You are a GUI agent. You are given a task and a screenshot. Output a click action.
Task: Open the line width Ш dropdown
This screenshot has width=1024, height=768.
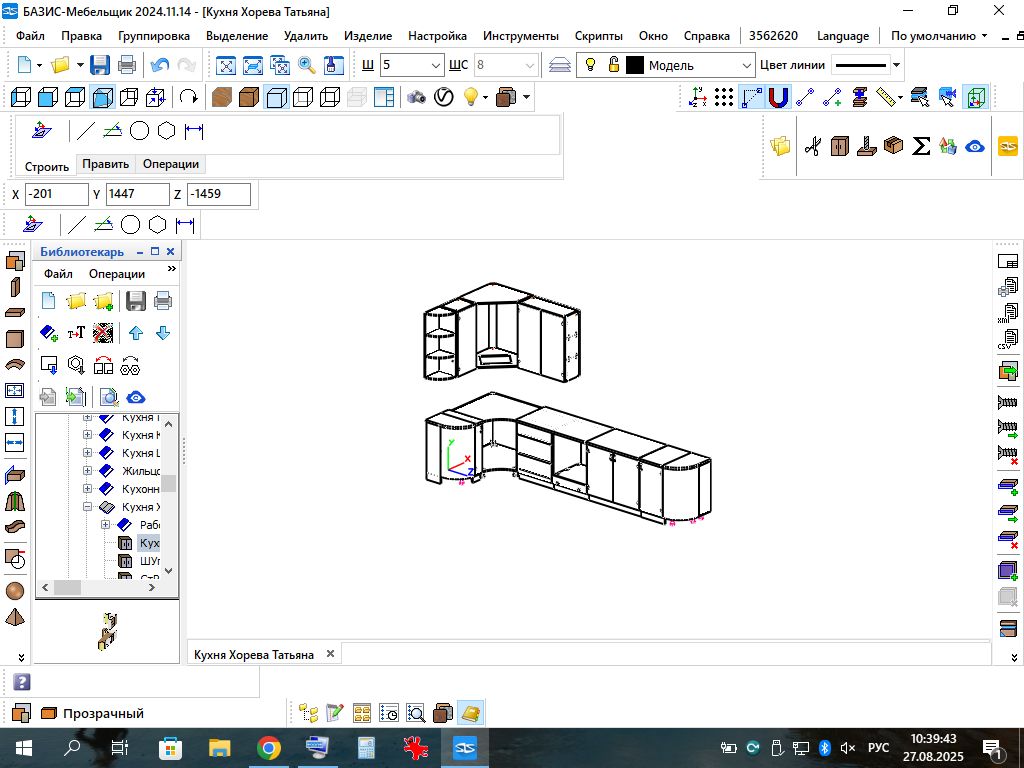pyautogui.click(x=436, y=65)
